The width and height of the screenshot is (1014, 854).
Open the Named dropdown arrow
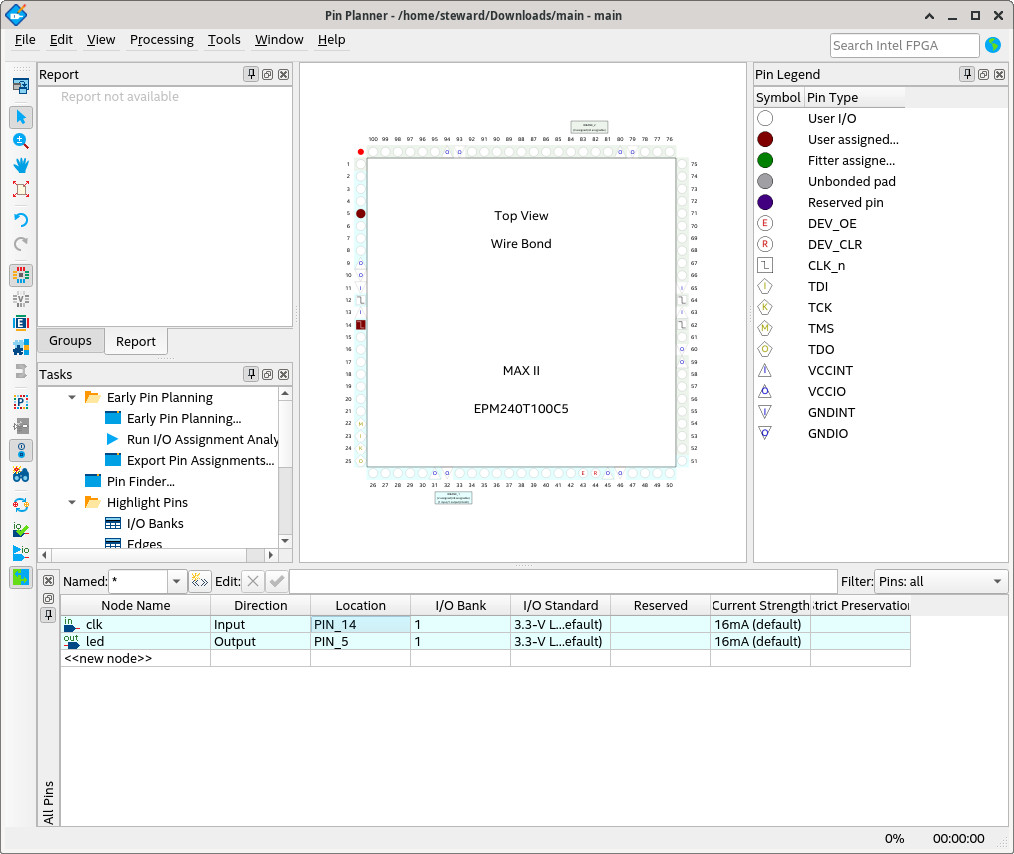pyautogui.click(x=177, y=581)
